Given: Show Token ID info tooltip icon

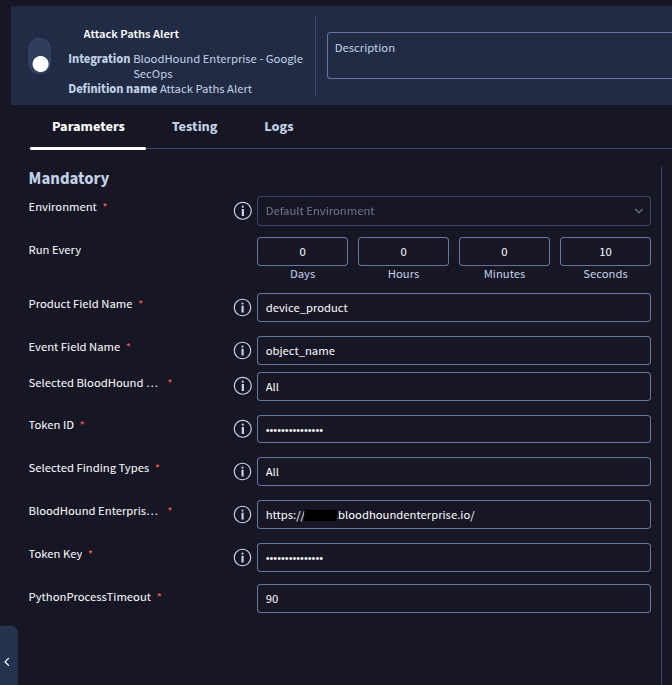Looking at the screenshot, I should (x=242, y=429).
